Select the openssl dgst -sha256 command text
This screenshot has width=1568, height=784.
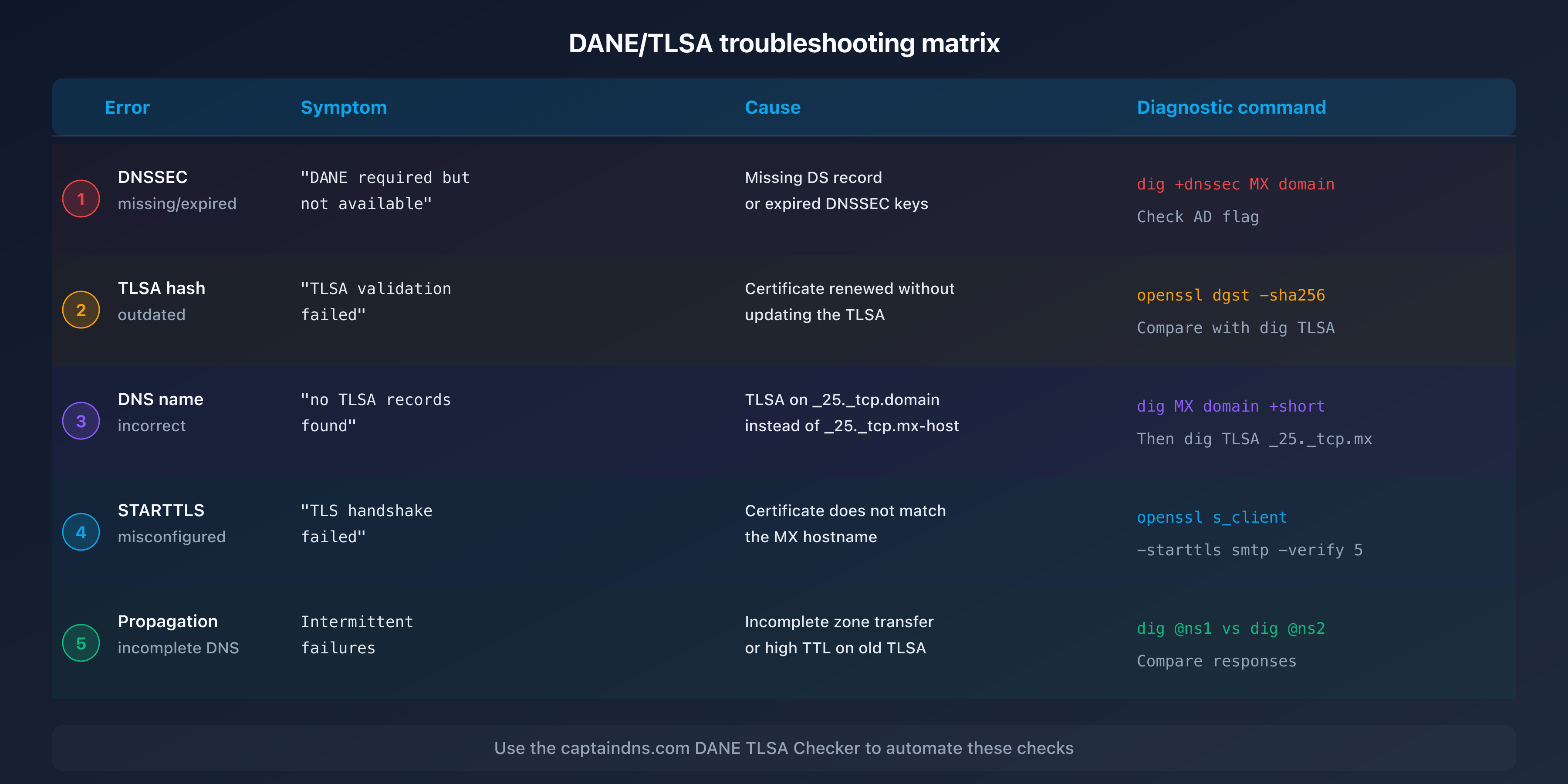[x=1231, y=295]
